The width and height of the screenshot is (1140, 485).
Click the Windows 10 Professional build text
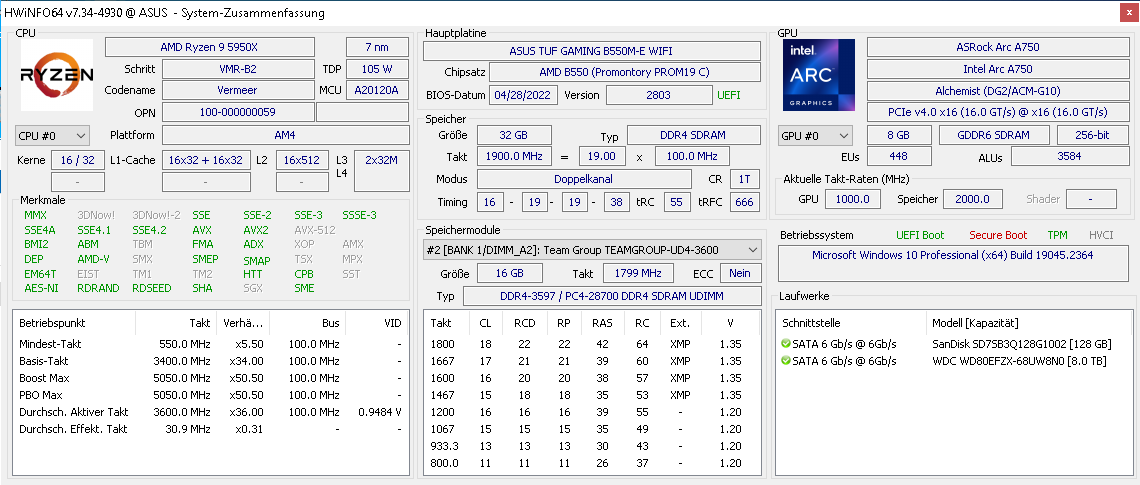click(952, 255)
